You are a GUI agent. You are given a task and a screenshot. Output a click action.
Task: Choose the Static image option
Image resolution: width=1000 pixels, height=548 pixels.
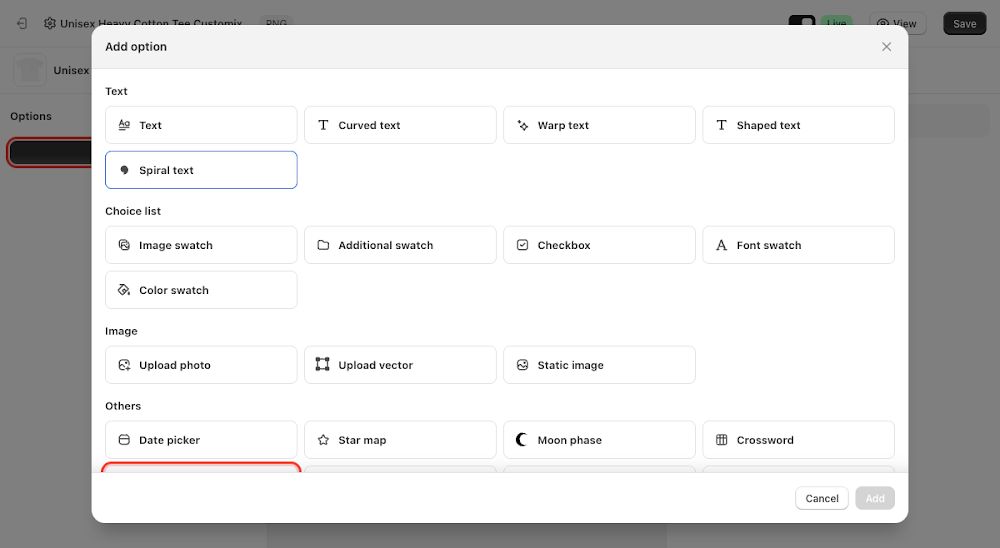tap(599, 365)
